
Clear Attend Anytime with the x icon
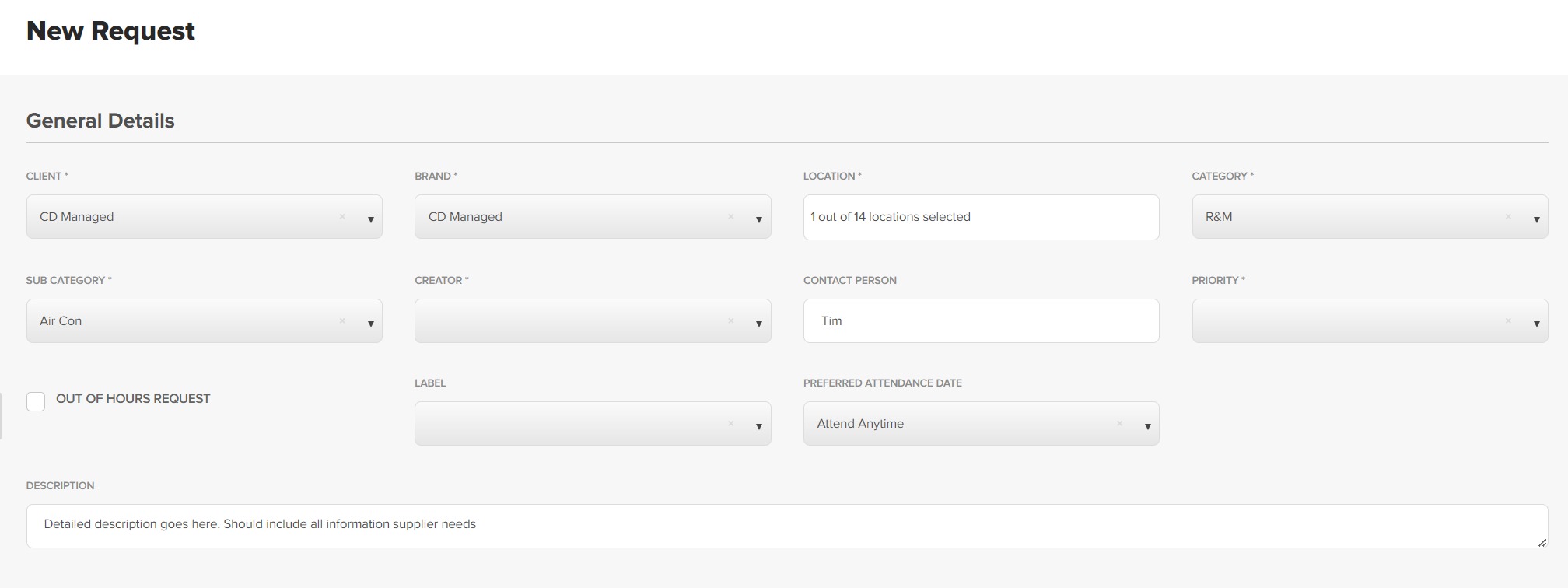point(1119,424)
